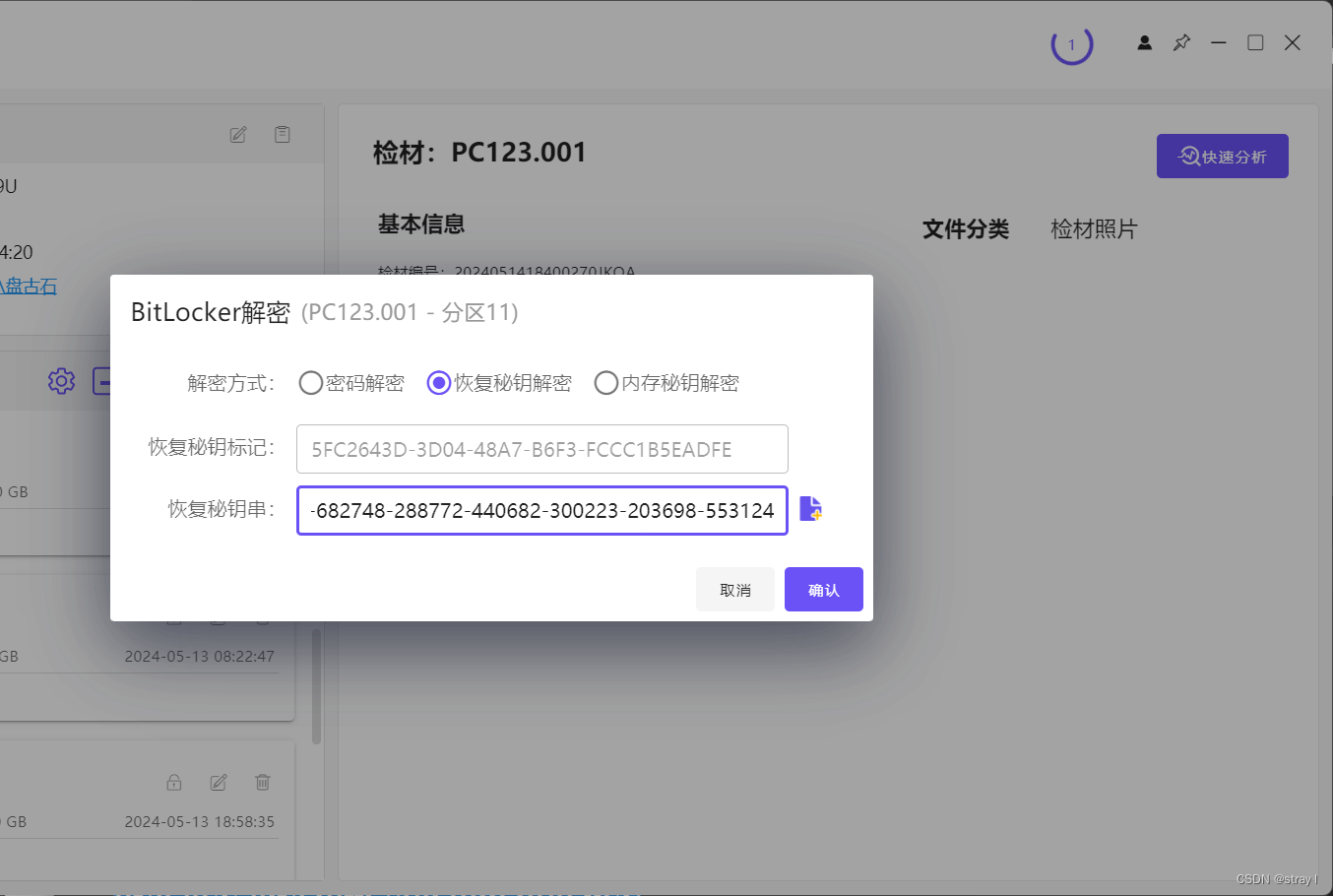Switch to 检材照片 tab
The image size is (1333, 896).
pyautogui.click(x=1094, y=229)
